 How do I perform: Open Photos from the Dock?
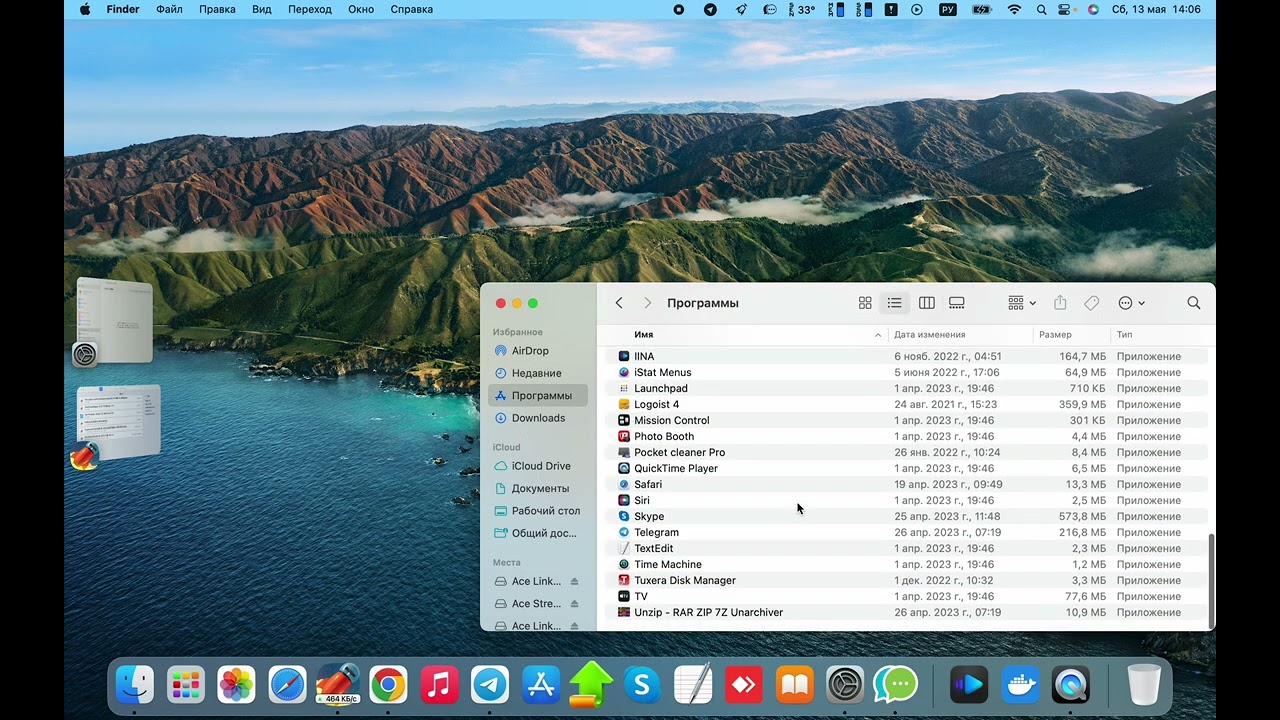pyautogui.click(x=236, y=685)
